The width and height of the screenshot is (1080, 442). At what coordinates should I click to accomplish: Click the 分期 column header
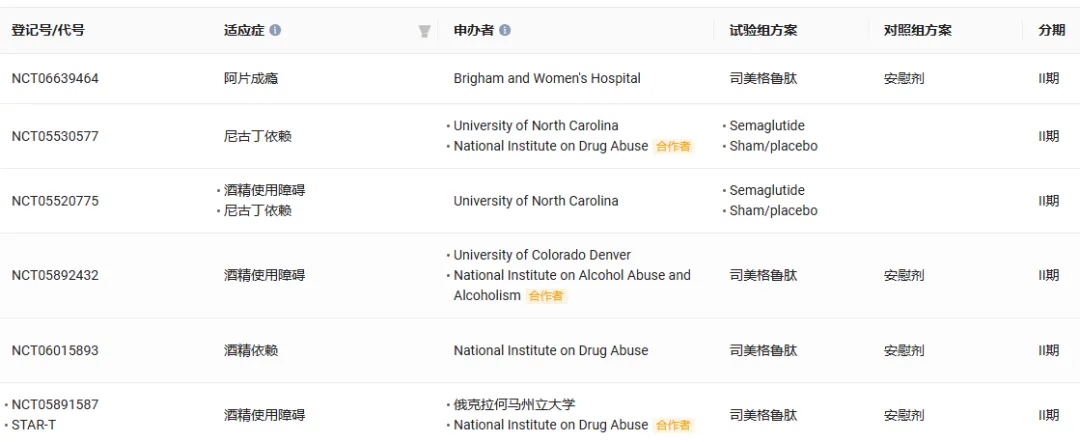pyautogui.click(x=1051, y=31)
